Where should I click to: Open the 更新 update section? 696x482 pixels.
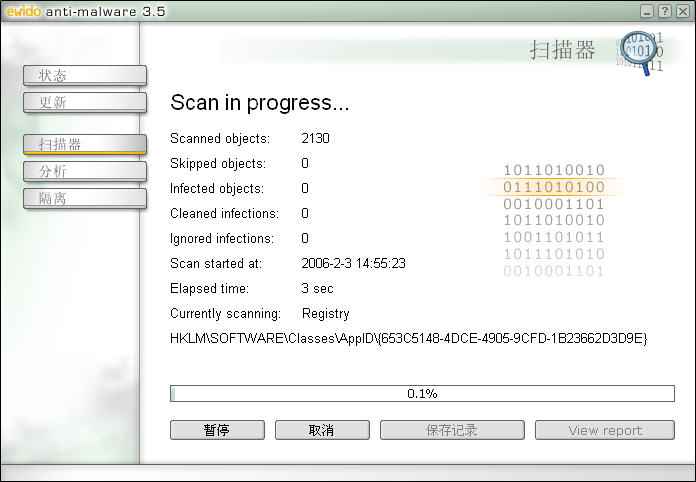[85, 103]
